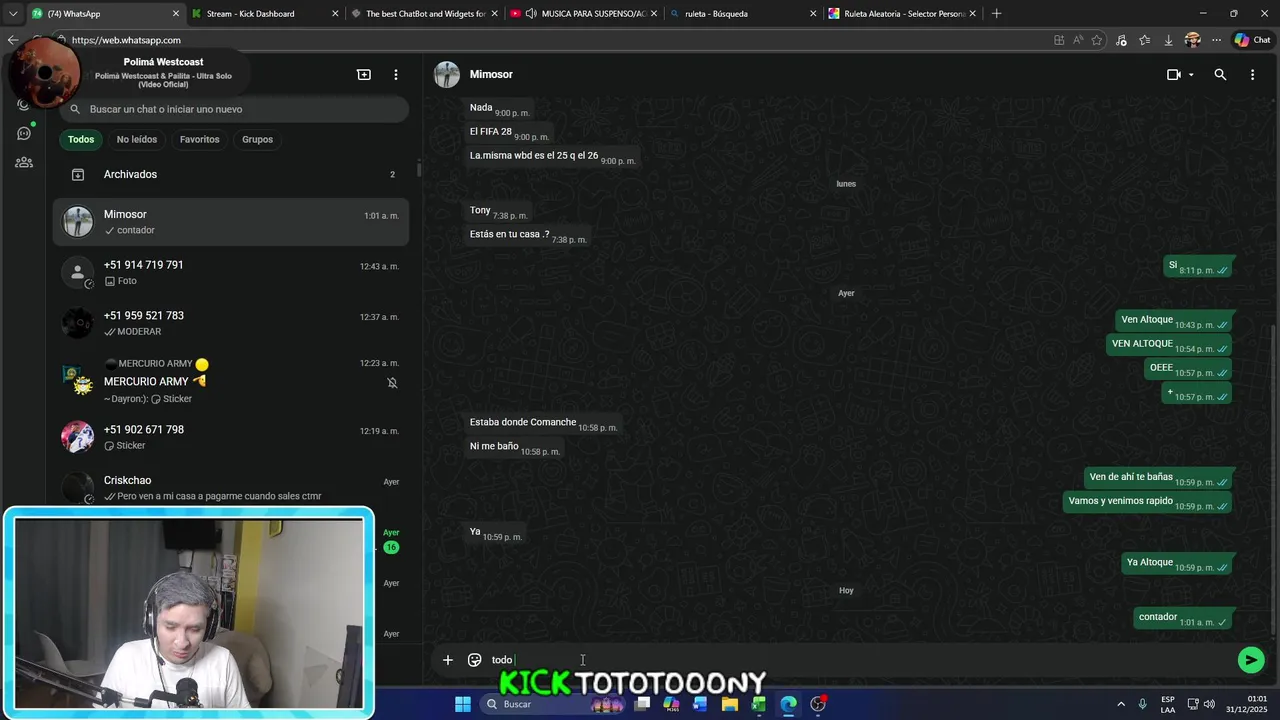Click the browser address bar URL
The width and height of the screenshot is (1280, 720).
[x=126, y=40]
